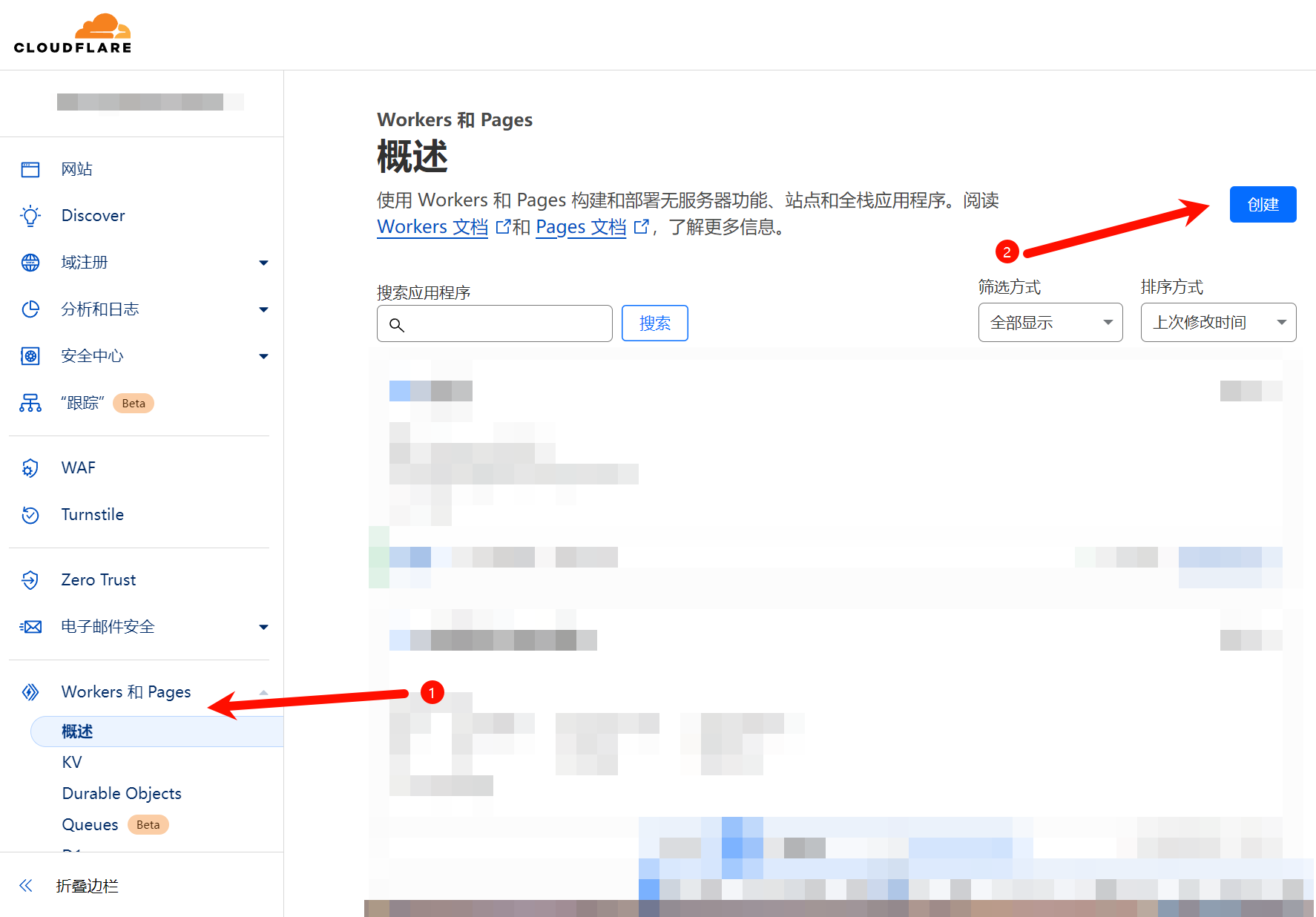Screen dimensions: 1316x917
Task: Expand the 分析和日志 menu arrow
Action: (x=263, y=309)
